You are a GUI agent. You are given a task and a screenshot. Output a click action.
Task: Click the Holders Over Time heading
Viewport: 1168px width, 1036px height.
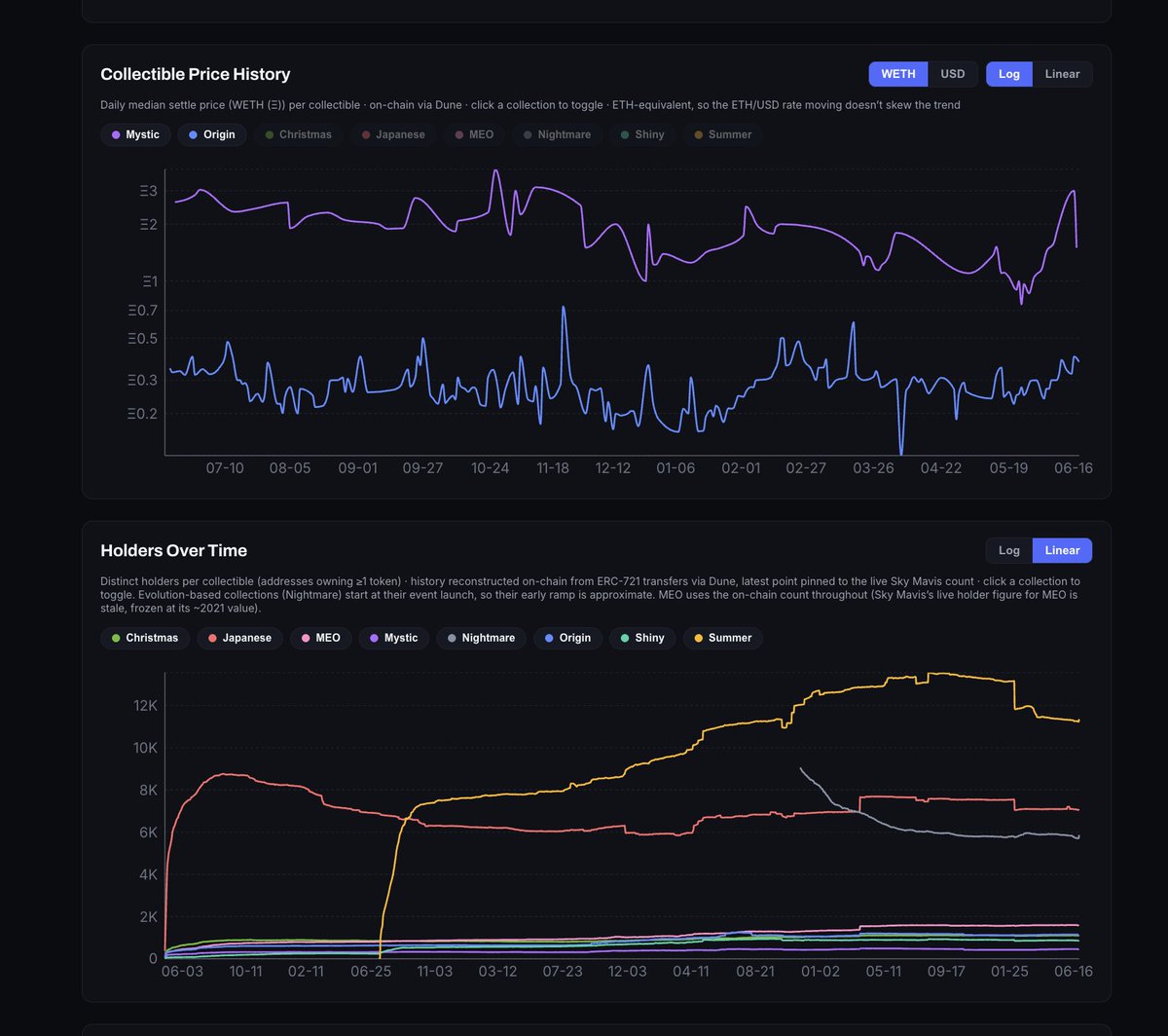click(x=174, y=550)
